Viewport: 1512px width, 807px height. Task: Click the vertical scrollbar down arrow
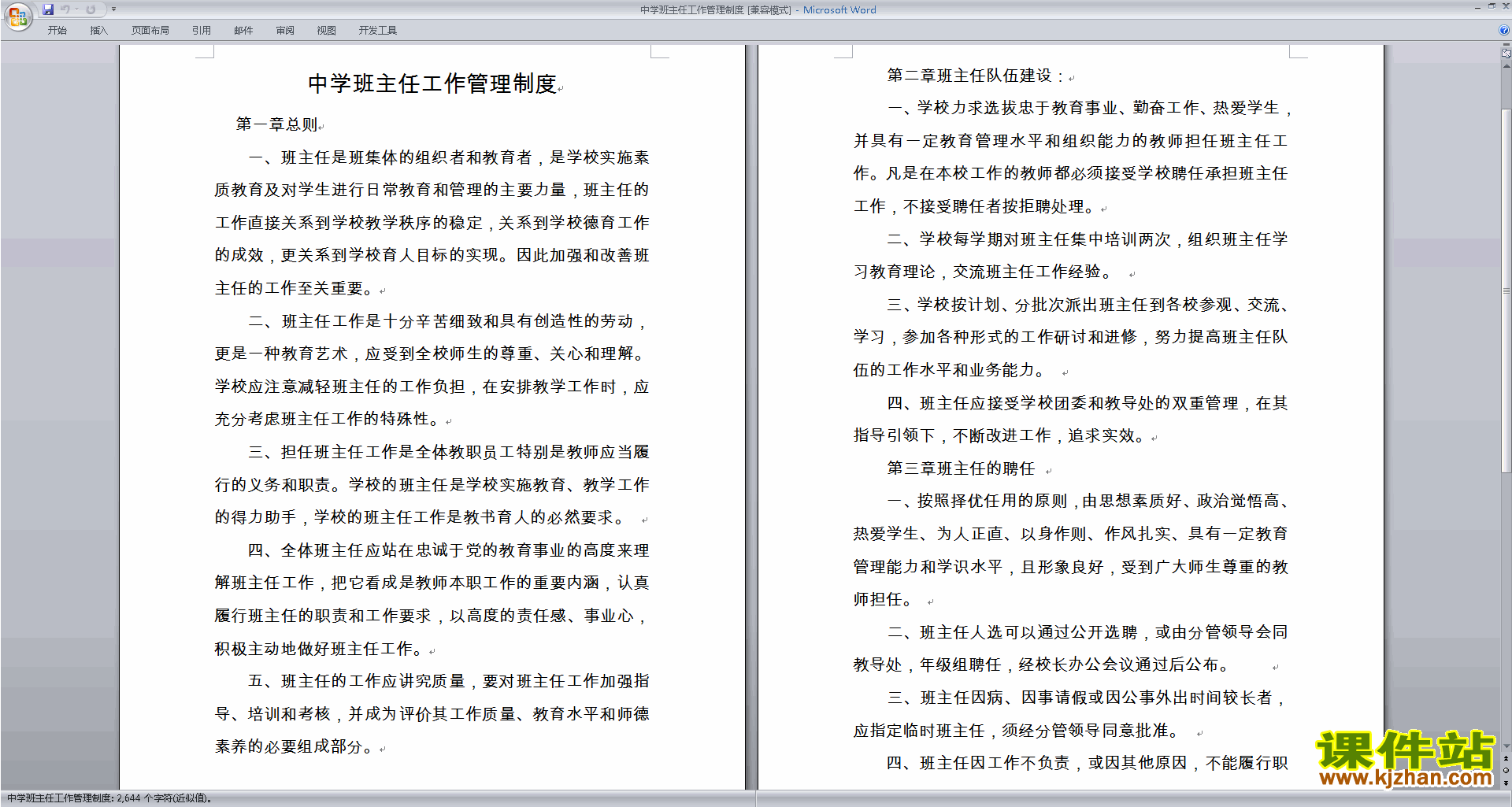(x=1506, y=746)
